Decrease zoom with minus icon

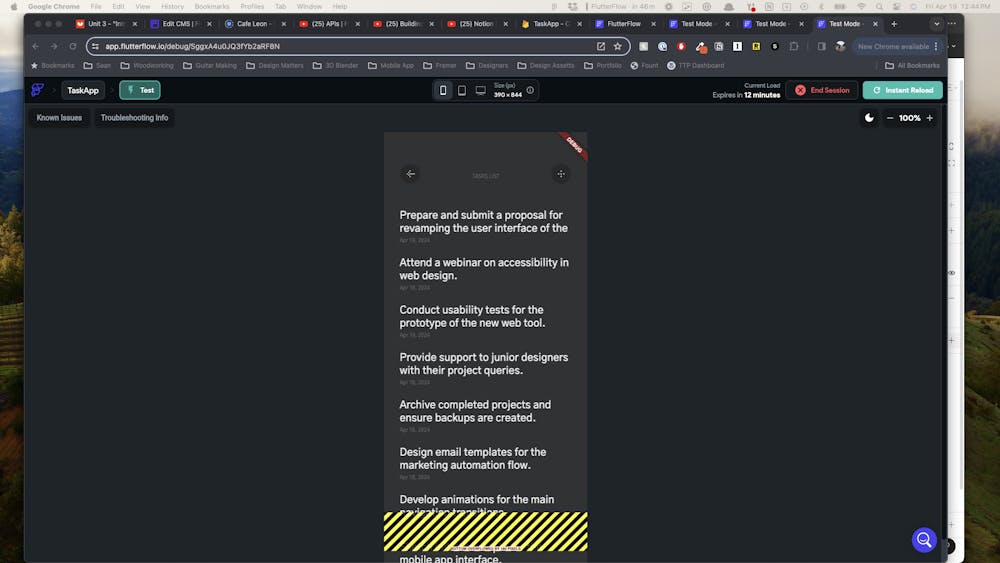pyautogui.click(x=890, y=118)
